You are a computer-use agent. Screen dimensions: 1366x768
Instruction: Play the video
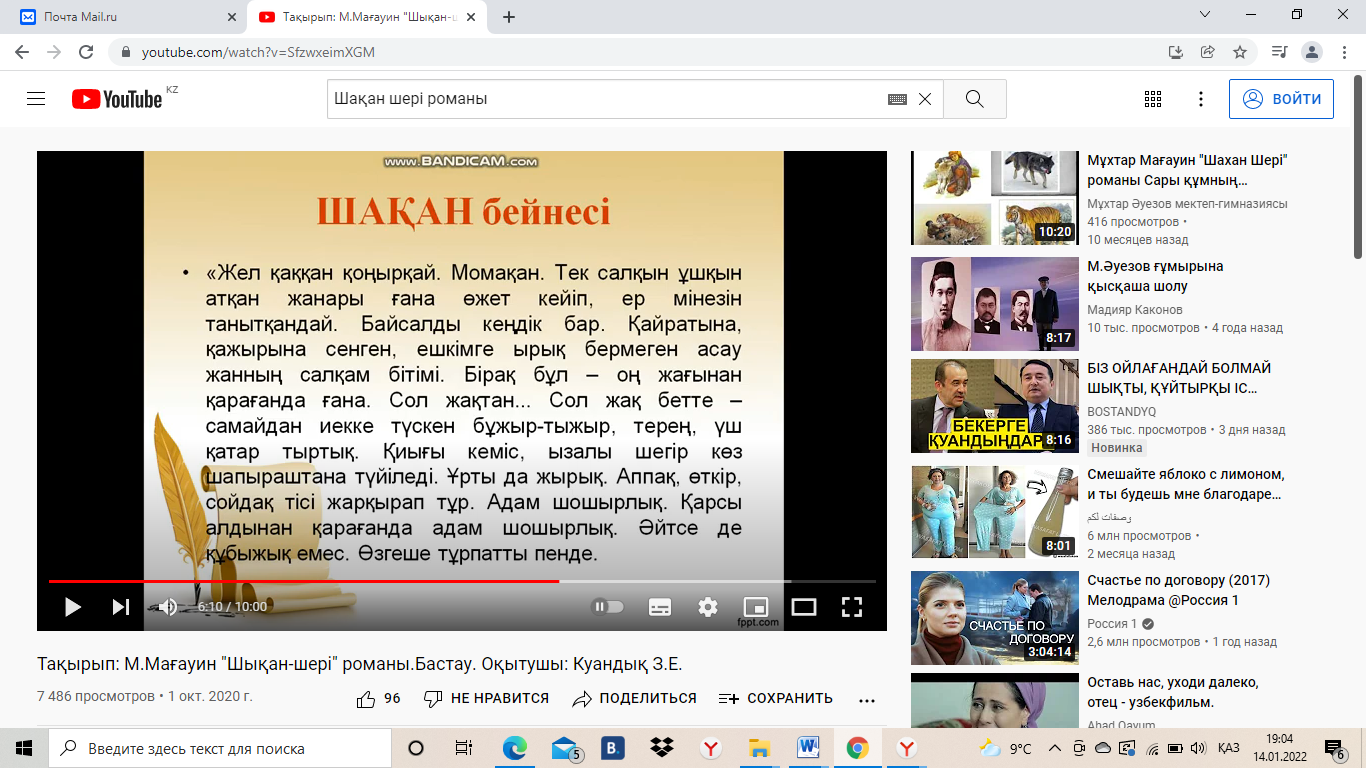click(x=72, y=606)
